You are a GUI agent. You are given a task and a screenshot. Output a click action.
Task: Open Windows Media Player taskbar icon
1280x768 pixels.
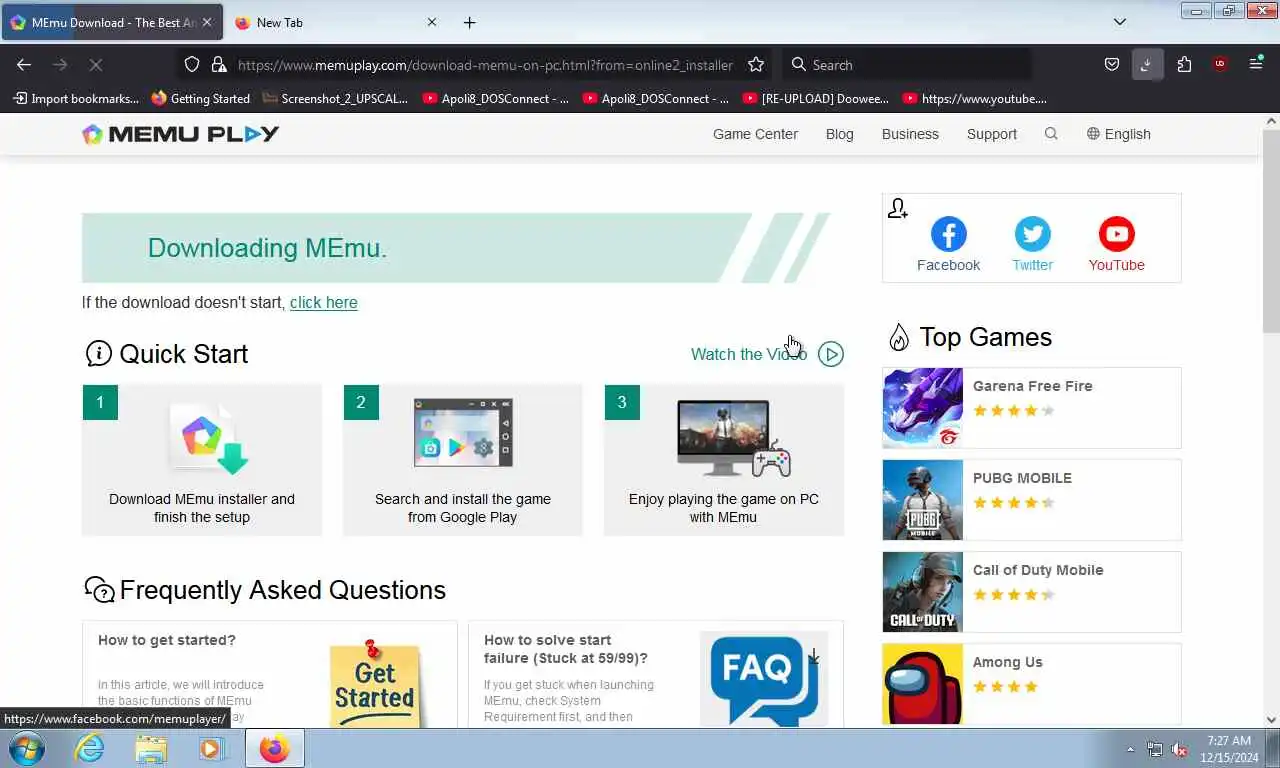(211, 748)
